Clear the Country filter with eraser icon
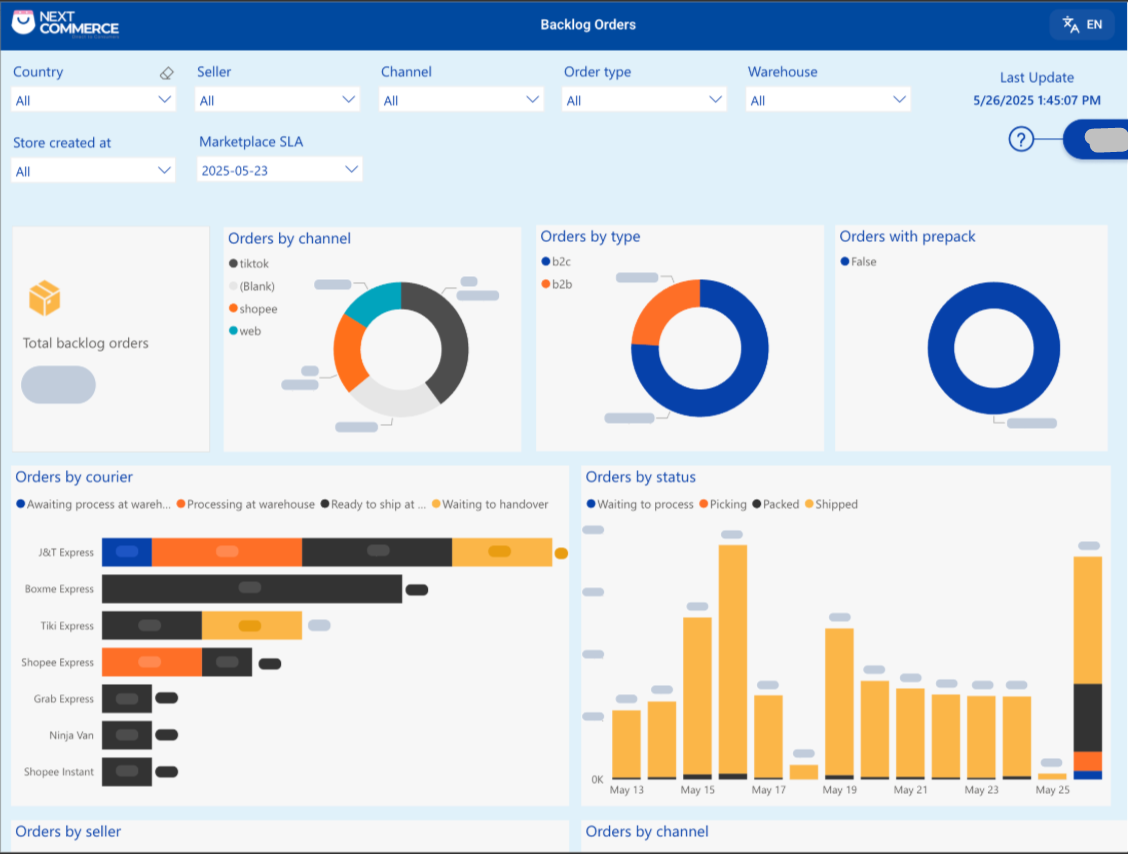Screen dimensions: 1128x854 coord(167,73)
